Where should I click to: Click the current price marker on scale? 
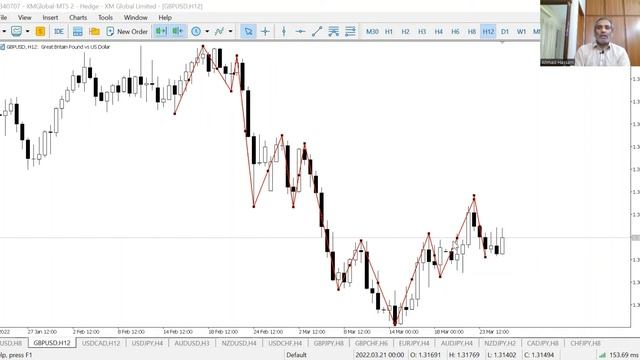coord(636,238)
